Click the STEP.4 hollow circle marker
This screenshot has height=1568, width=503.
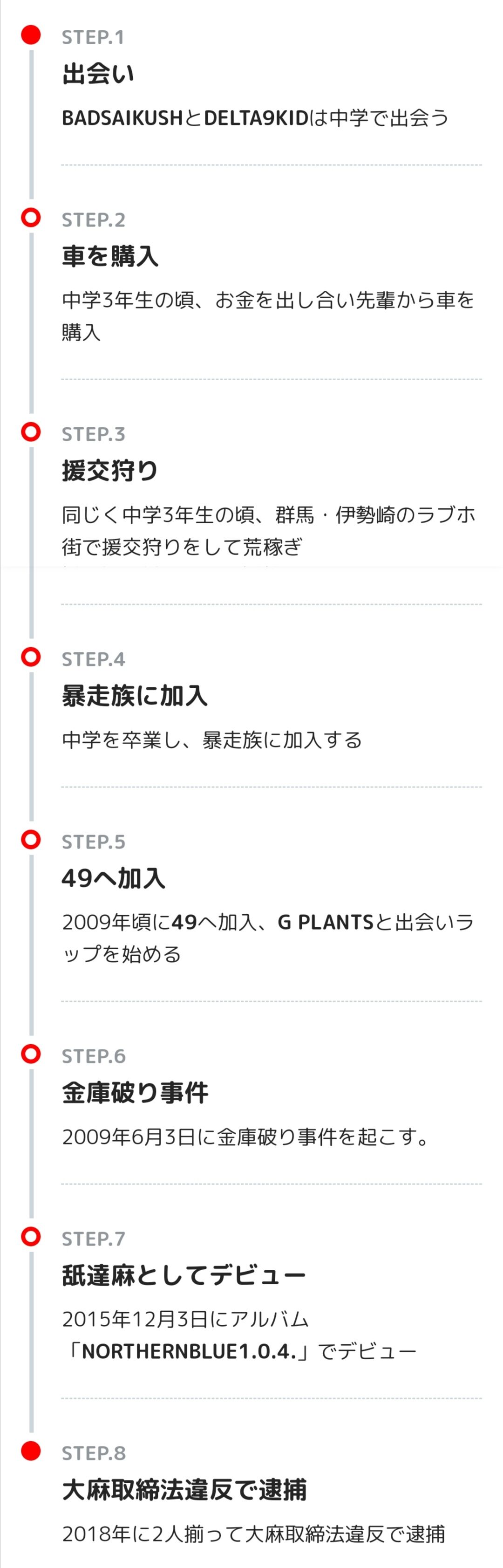tap(31, 657)
